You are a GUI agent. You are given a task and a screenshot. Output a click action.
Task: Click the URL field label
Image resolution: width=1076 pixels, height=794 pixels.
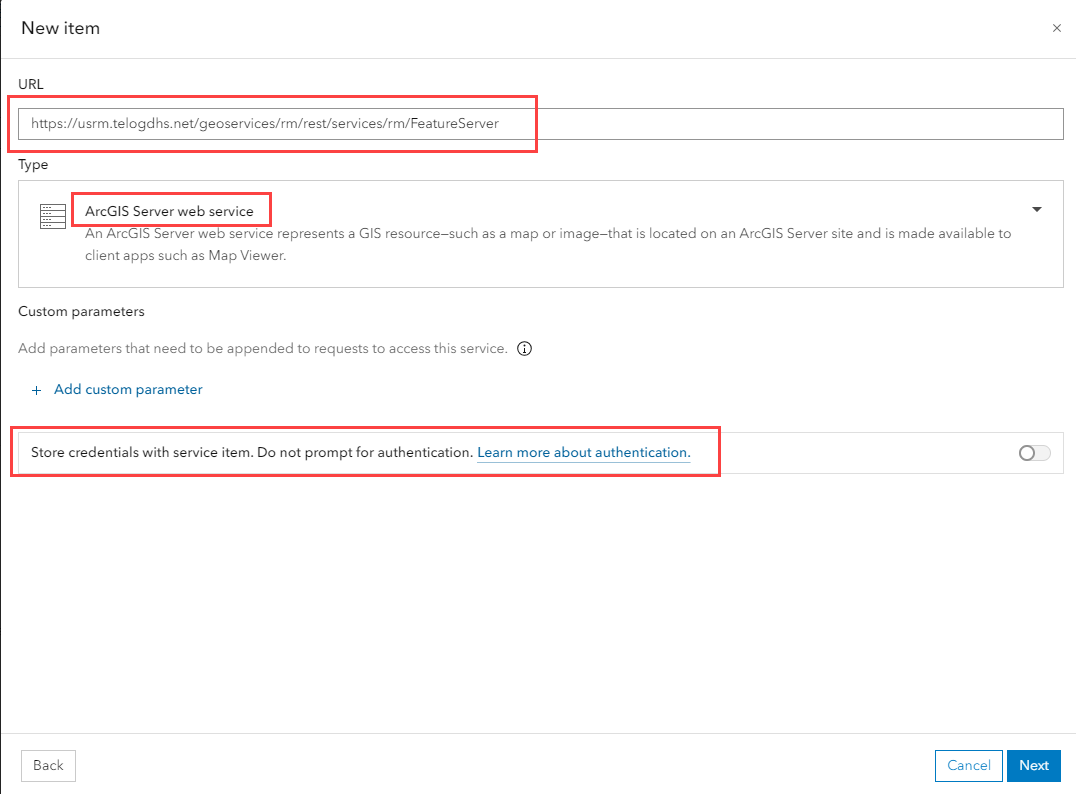tap(31, 84)
